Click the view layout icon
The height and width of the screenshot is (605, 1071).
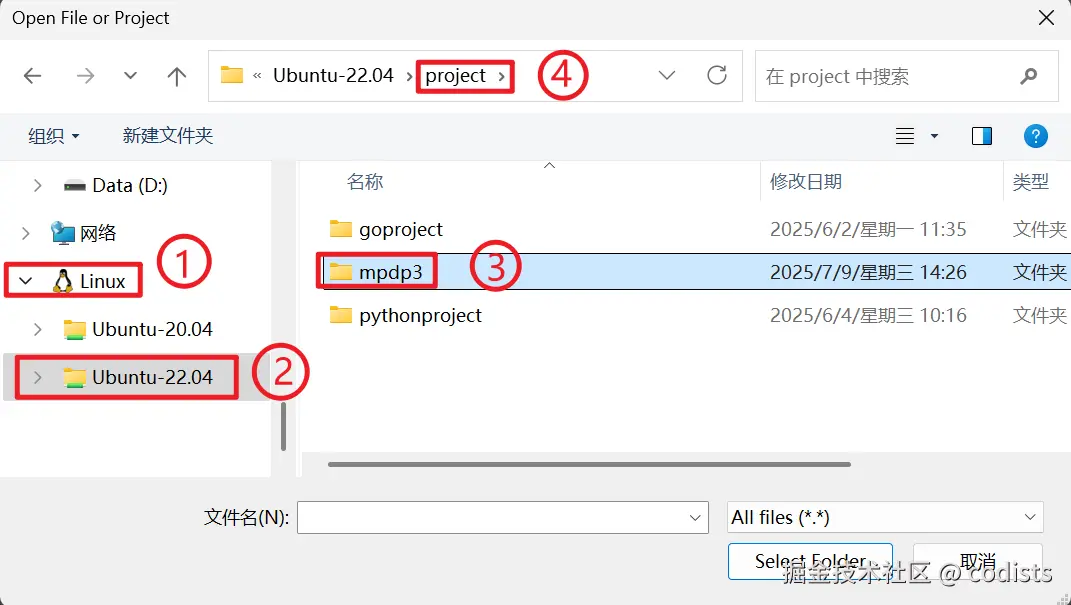tap(906, 136)
